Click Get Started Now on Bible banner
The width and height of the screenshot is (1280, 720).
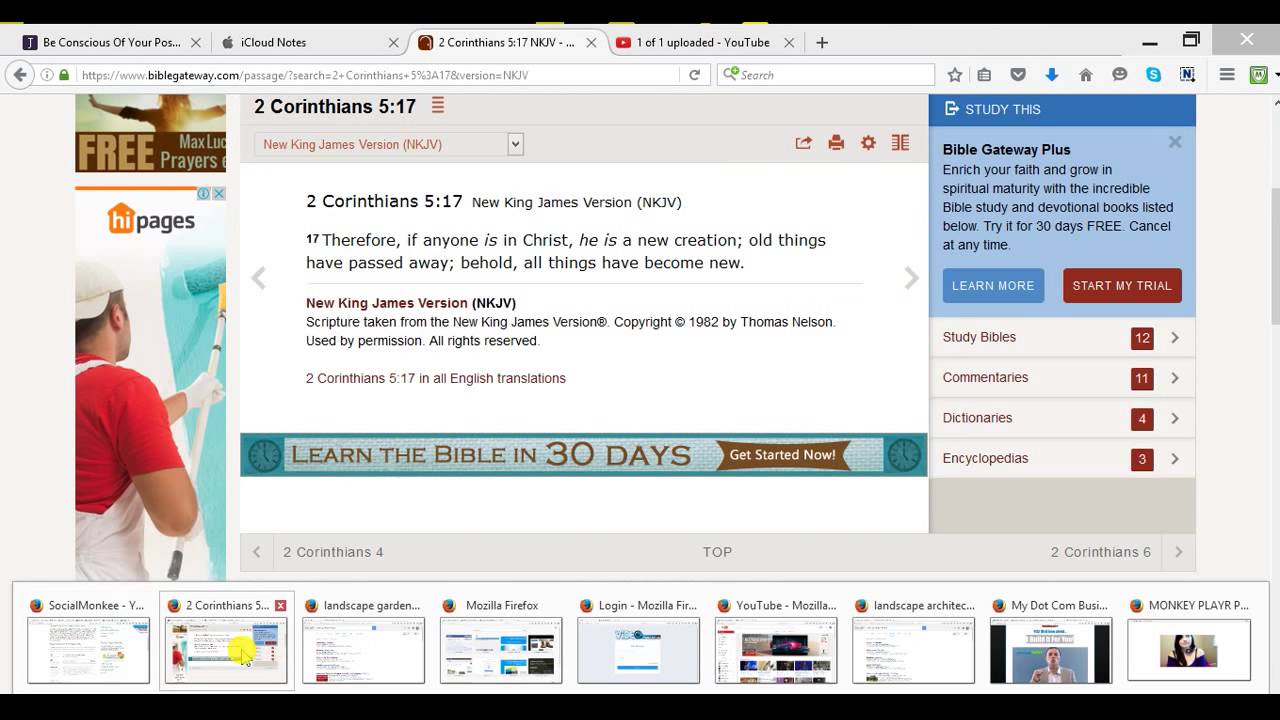[x=782, y=455]
